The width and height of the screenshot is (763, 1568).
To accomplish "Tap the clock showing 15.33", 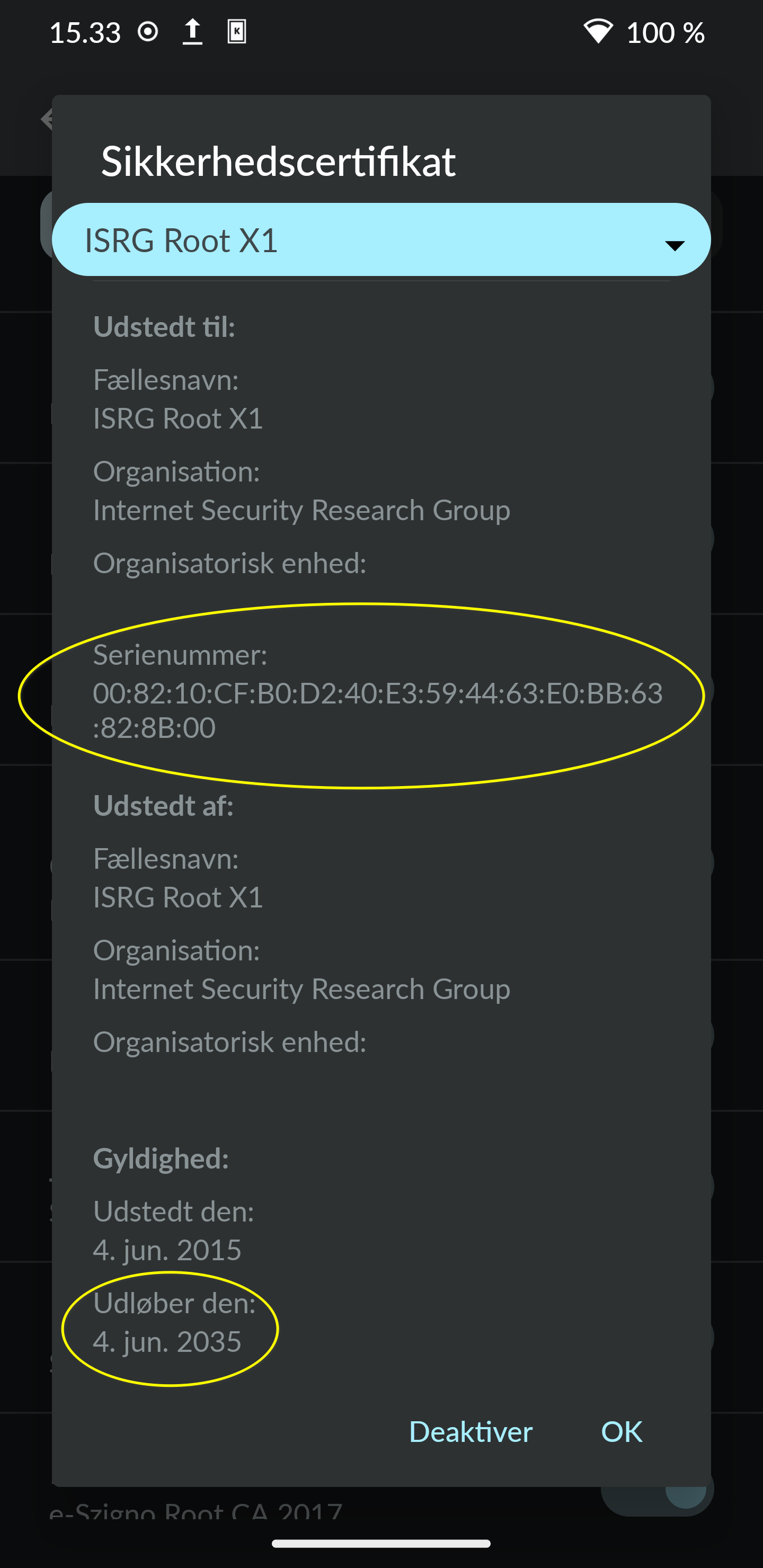I will pos(85,33).
